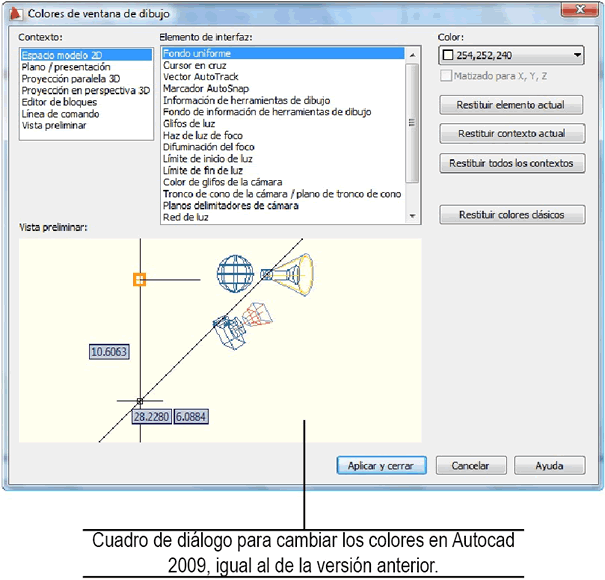Click Aplicar y cerrar button

(381, 466)
